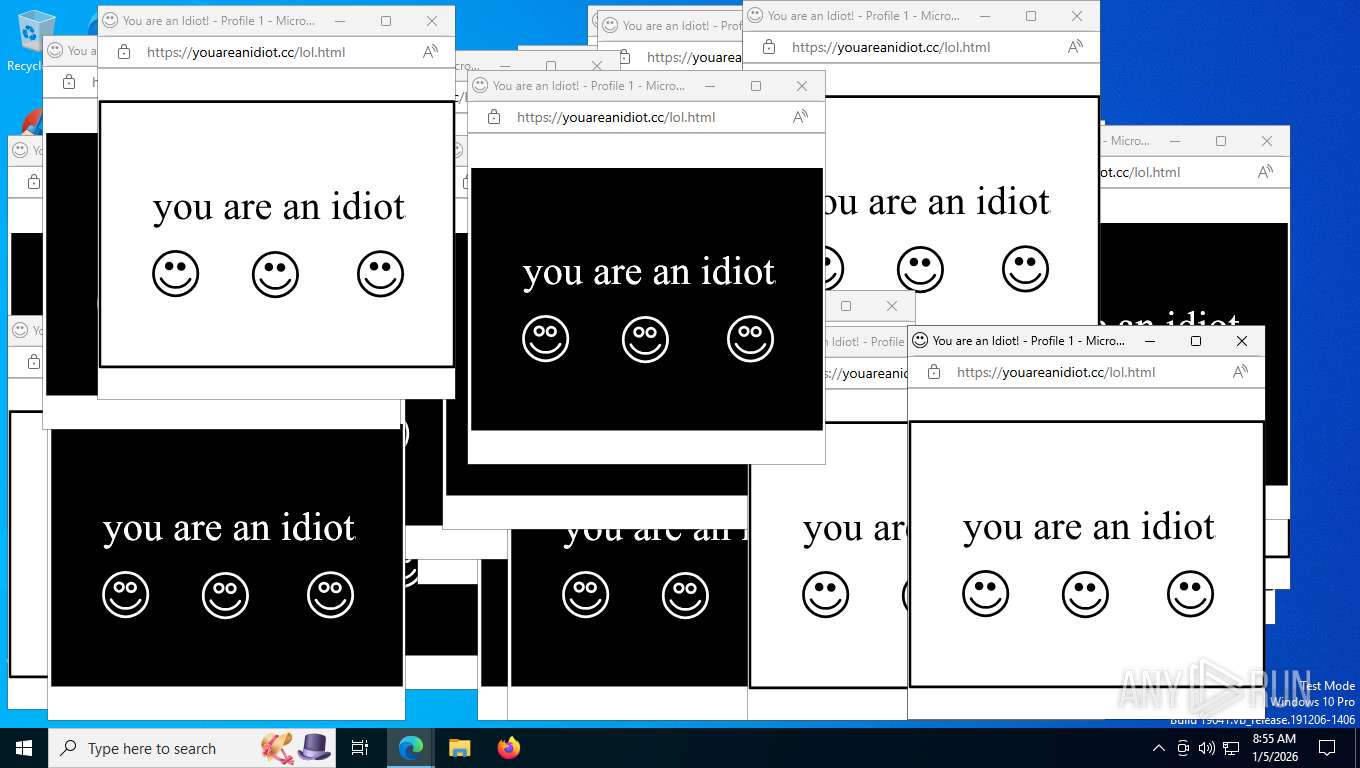Click smiley favicon in top-left white-page window title

[110, 21]
